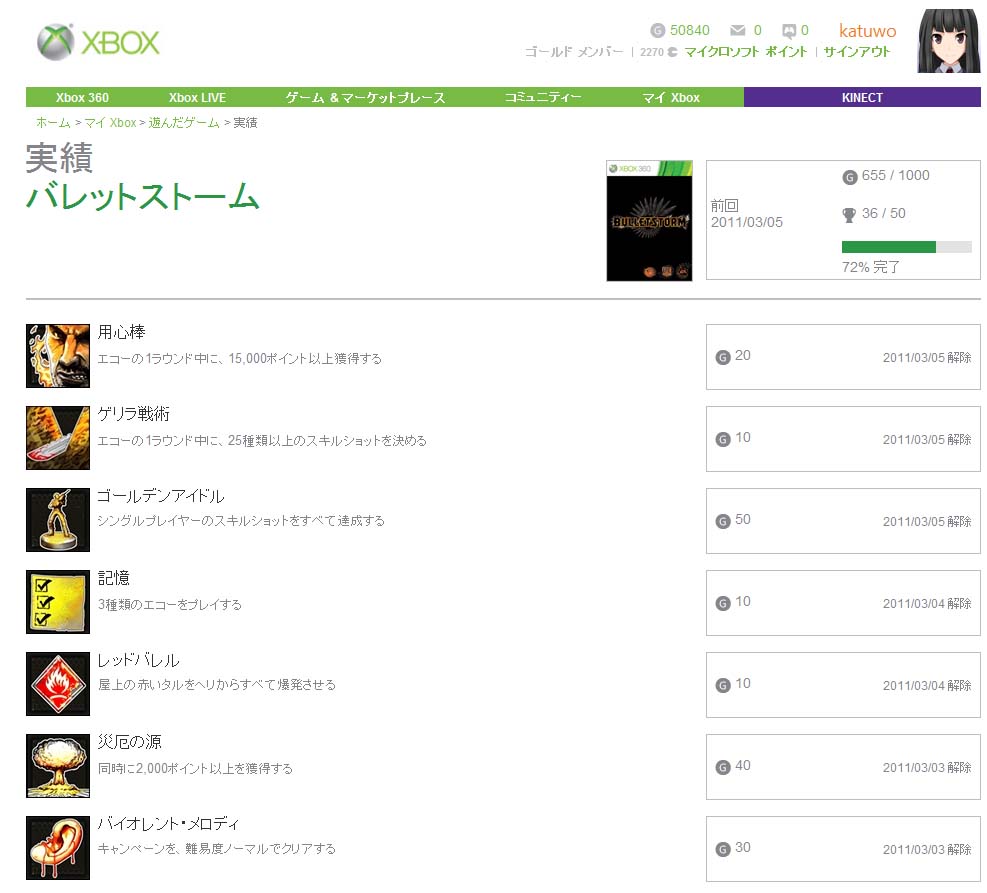Open the Xbox 360 menu tab
The height and width of the screenshot is (893, 987).
[x=82, y=98]
